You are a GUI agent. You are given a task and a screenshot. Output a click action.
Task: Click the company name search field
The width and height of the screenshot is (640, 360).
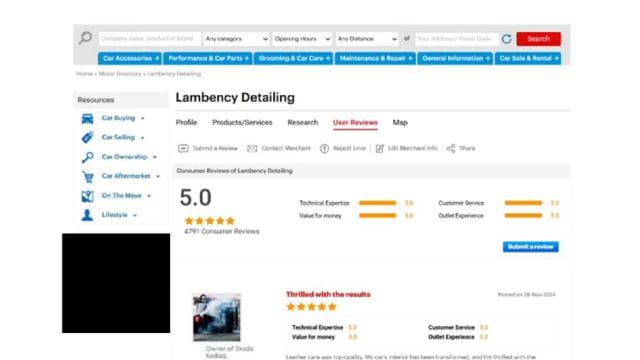point(149,39)
